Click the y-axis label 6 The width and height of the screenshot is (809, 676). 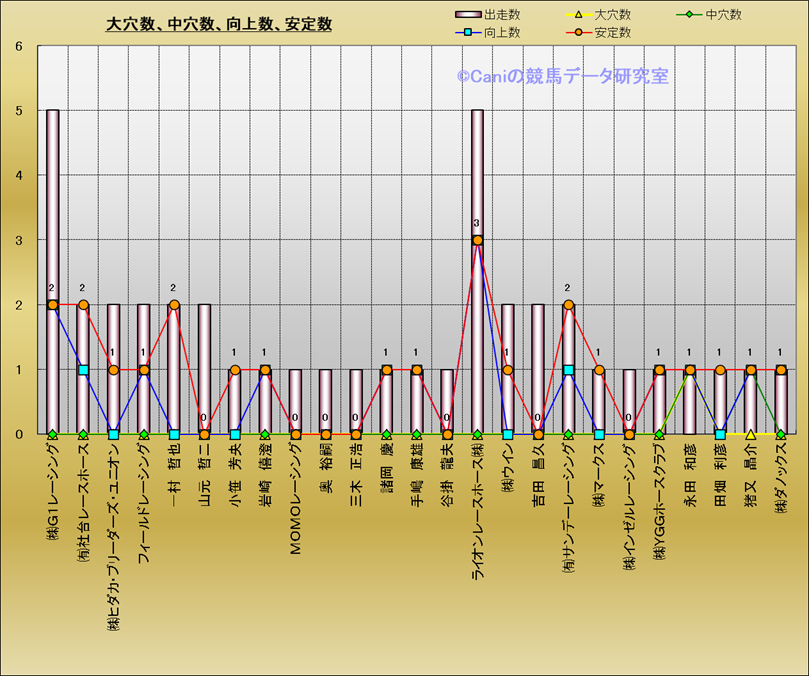(18, 46)
